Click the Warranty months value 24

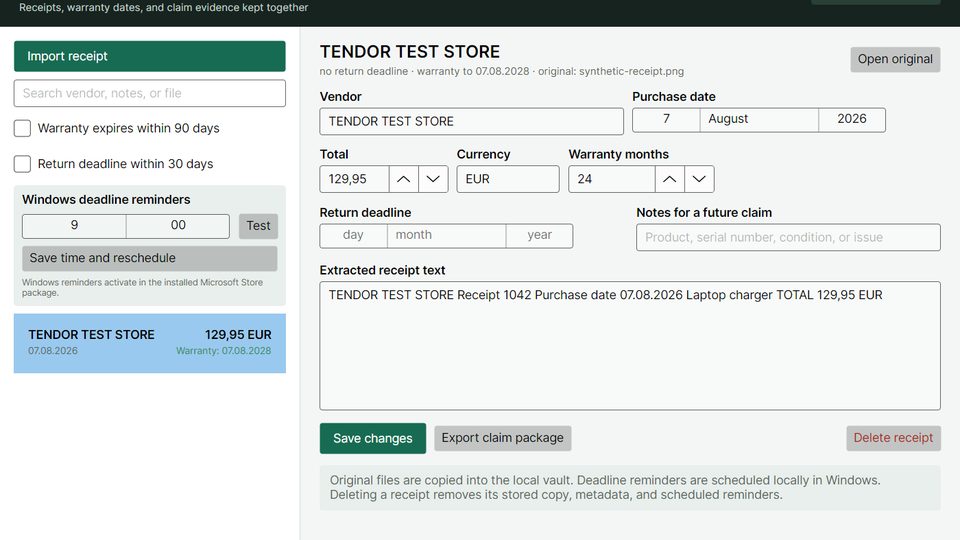(x=612, y=179)
